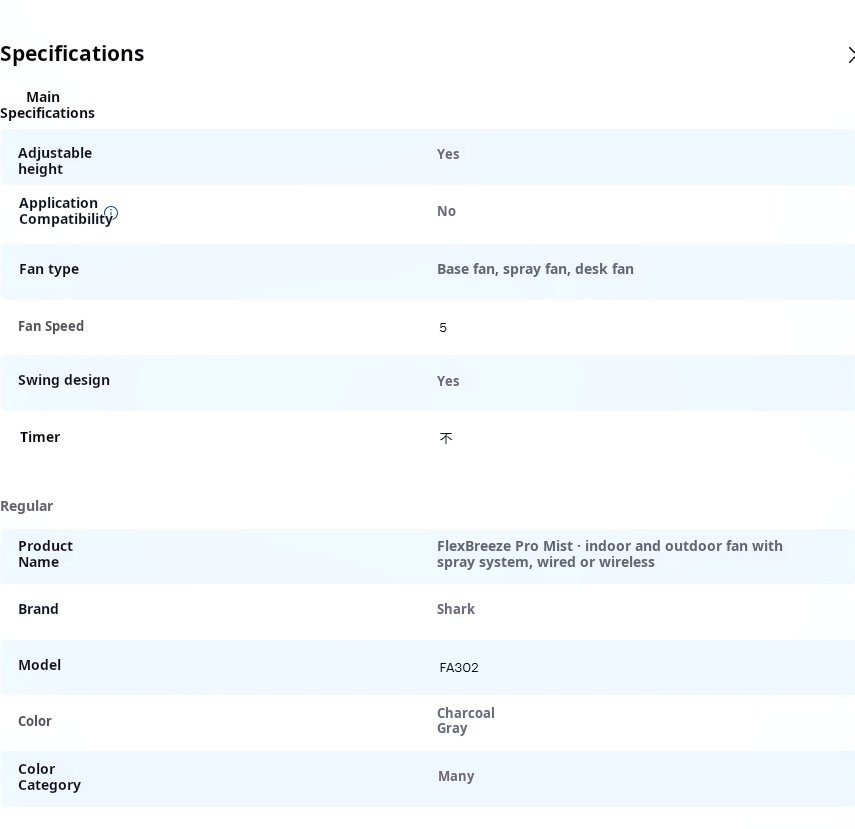The height and width of the screenshot is (829, 855).
Task: Click the Specifications heading
Action: pyautogui.click(x=72, y=54)
